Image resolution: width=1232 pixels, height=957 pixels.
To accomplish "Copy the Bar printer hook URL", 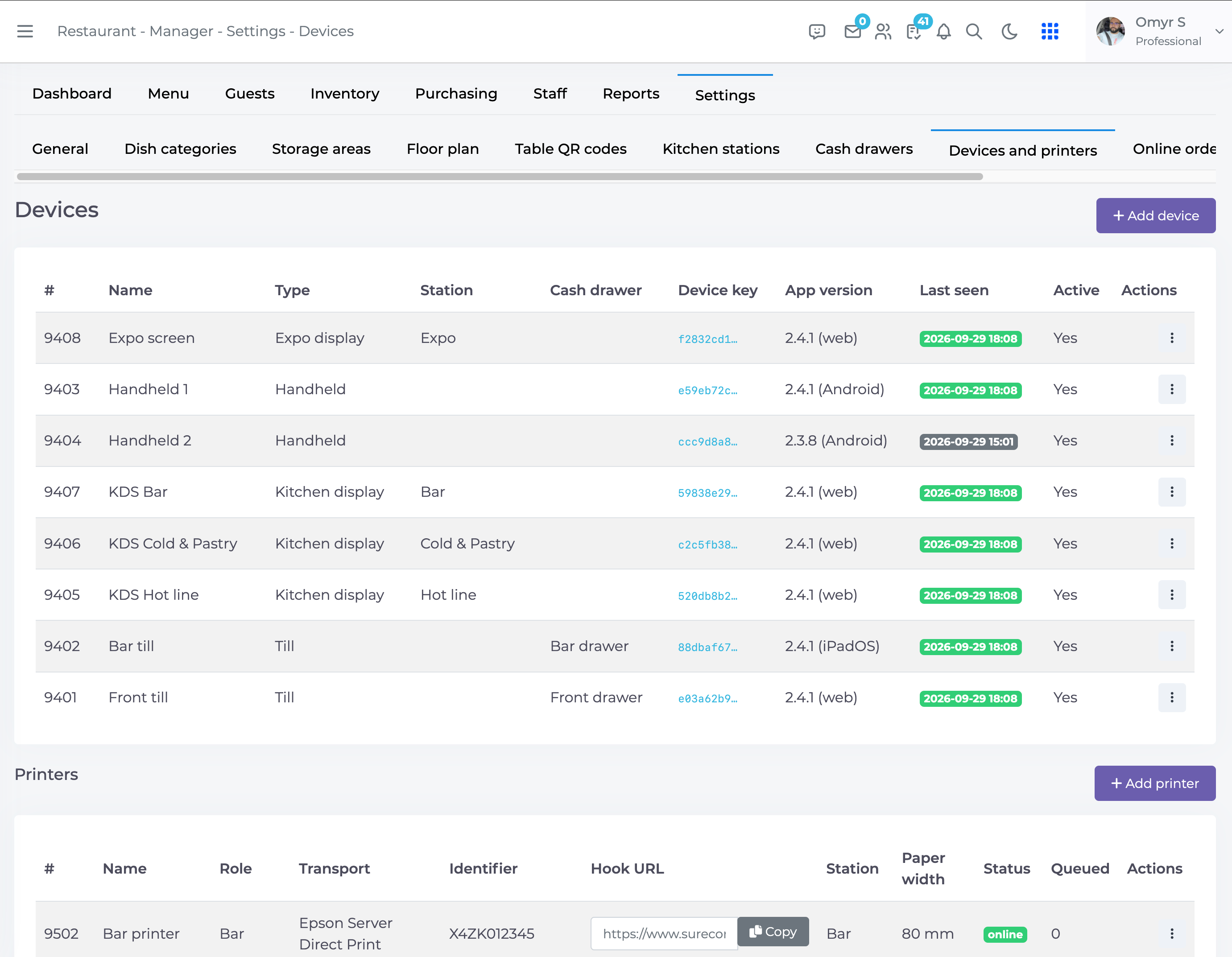I will (x=773, y=932).
